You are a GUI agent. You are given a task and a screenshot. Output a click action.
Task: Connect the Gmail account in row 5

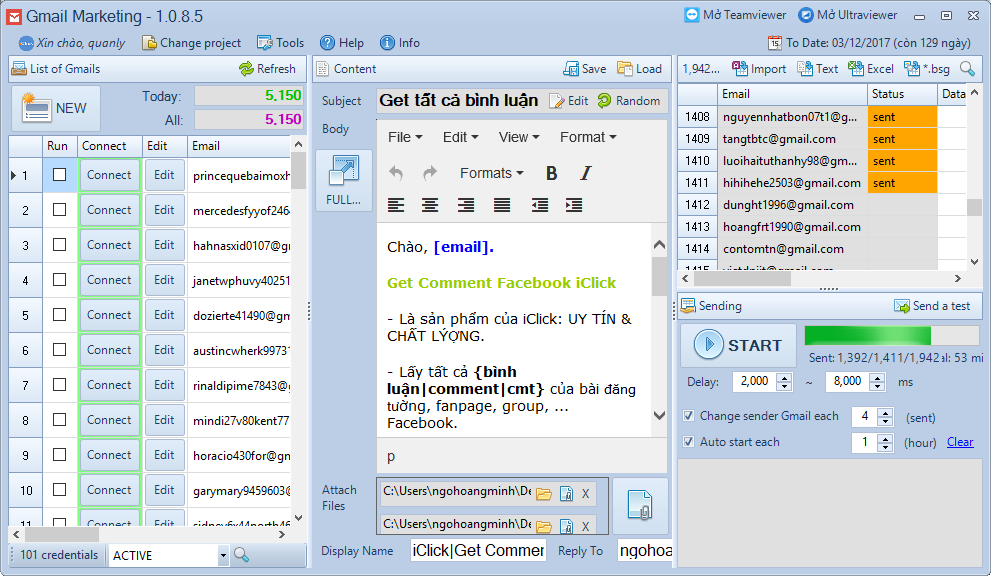point(109,315)
